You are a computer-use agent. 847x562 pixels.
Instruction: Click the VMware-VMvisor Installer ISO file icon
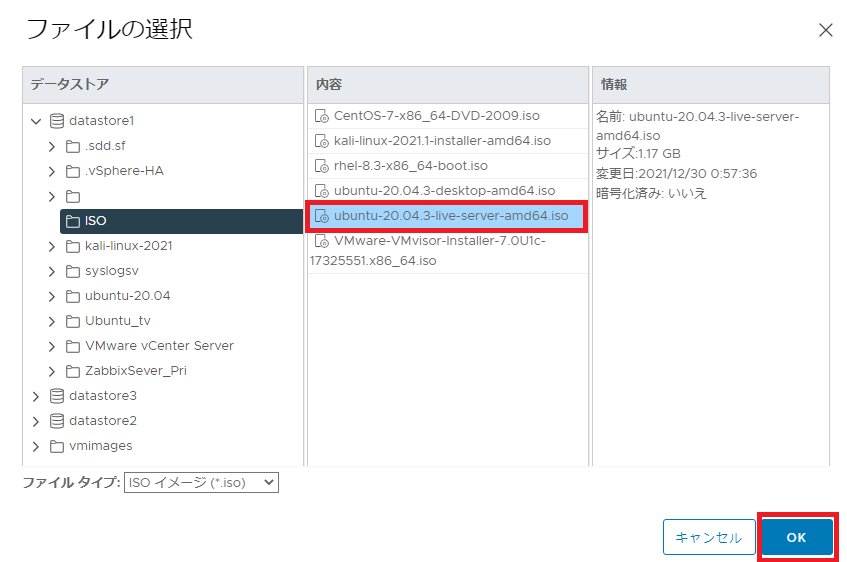[x=321, y=241]
